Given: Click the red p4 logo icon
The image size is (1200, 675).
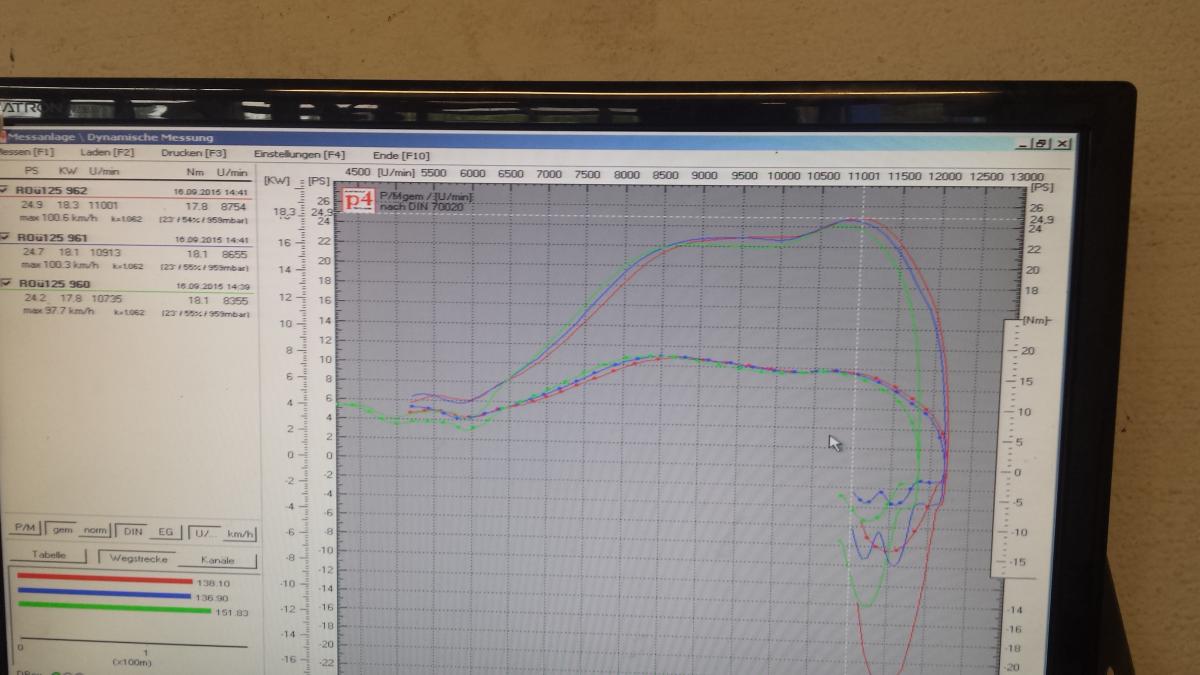Looking at the screenshot, I should [x=358, y=199].
